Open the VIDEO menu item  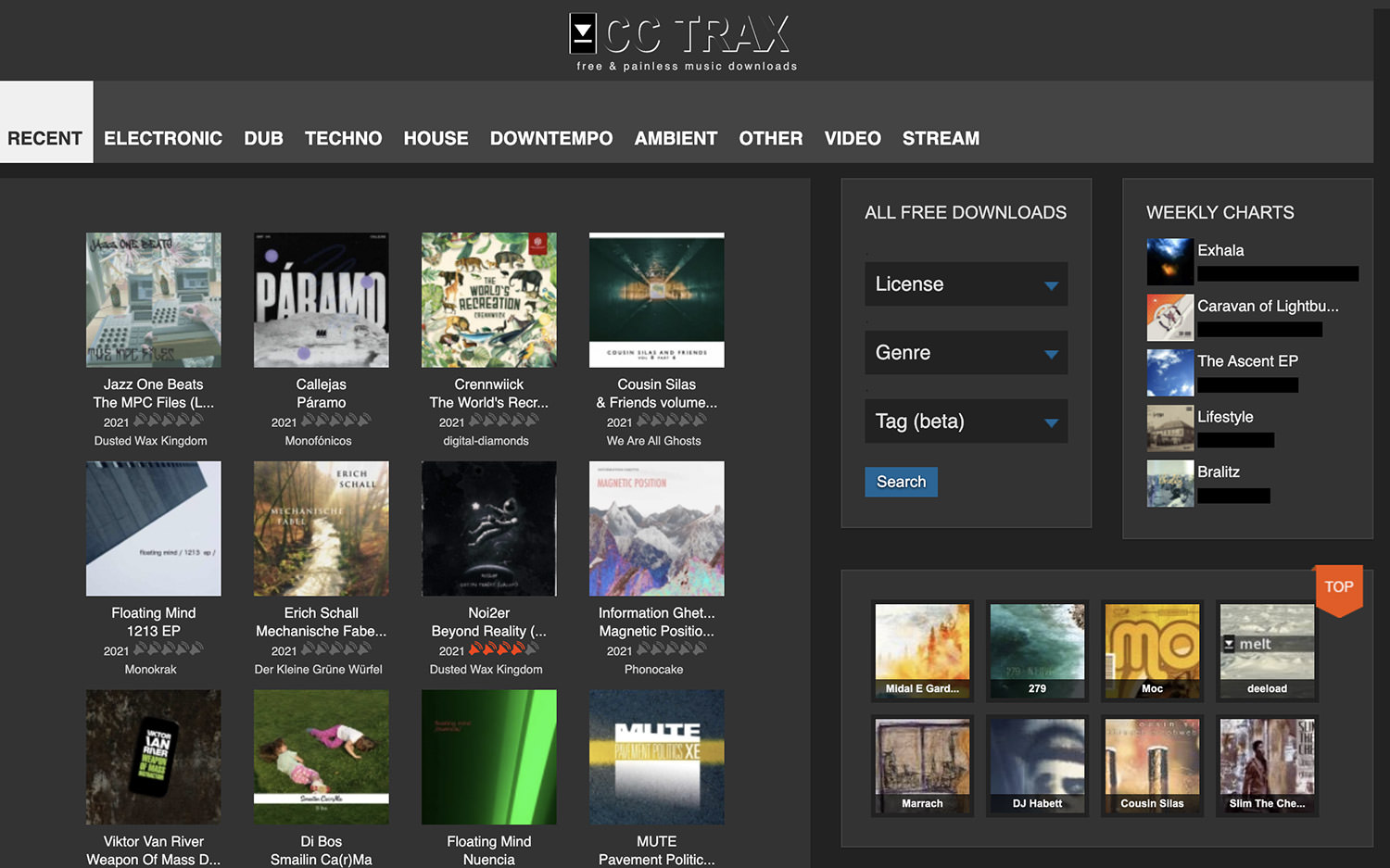pos(853,138)
